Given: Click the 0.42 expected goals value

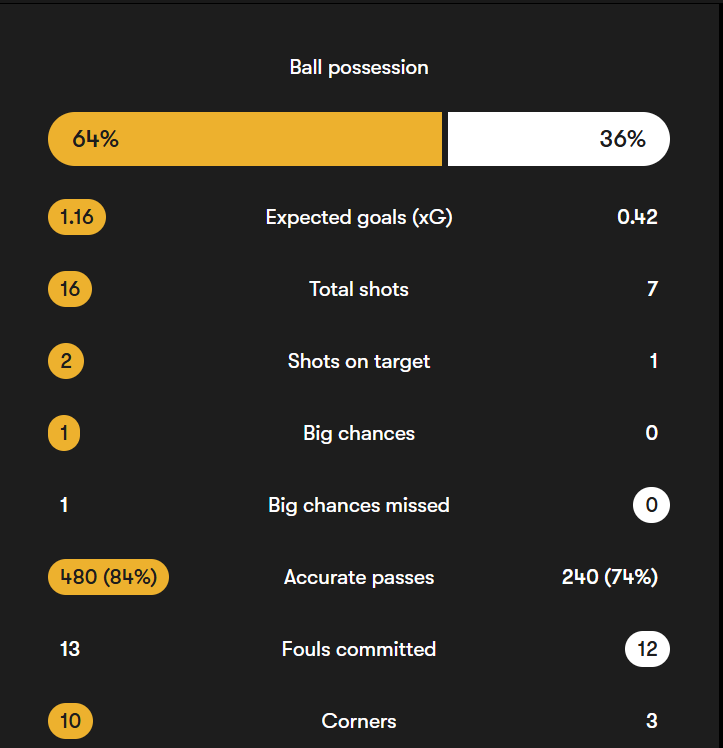Looking at the screenshot, I should (x=637, y=217).
